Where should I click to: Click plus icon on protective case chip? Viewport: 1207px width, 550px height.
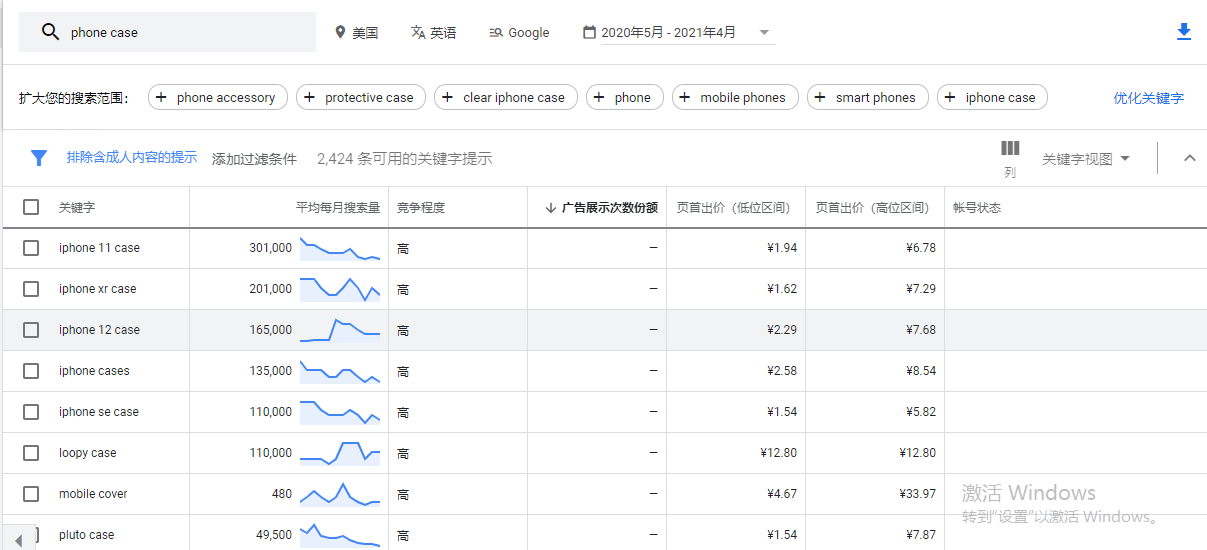click(309, 97)
